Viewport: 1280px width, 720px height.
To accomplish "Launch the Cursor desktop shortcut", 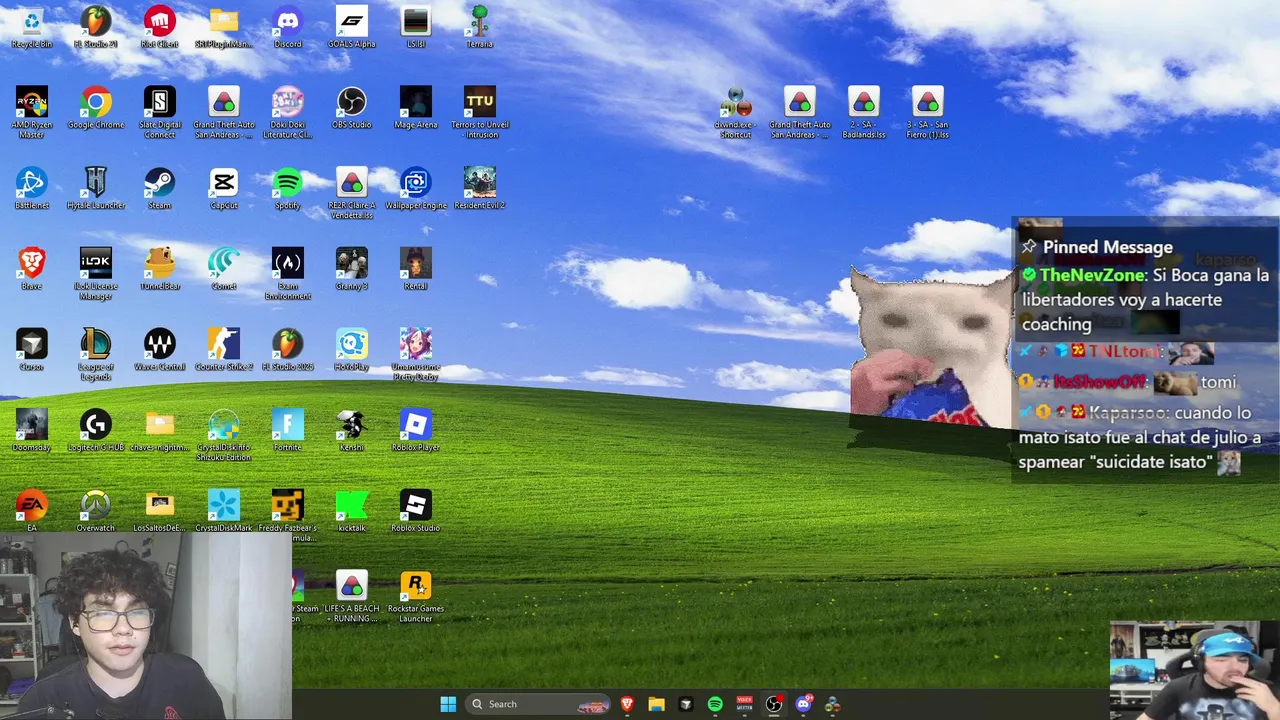I will click(32, 350).
